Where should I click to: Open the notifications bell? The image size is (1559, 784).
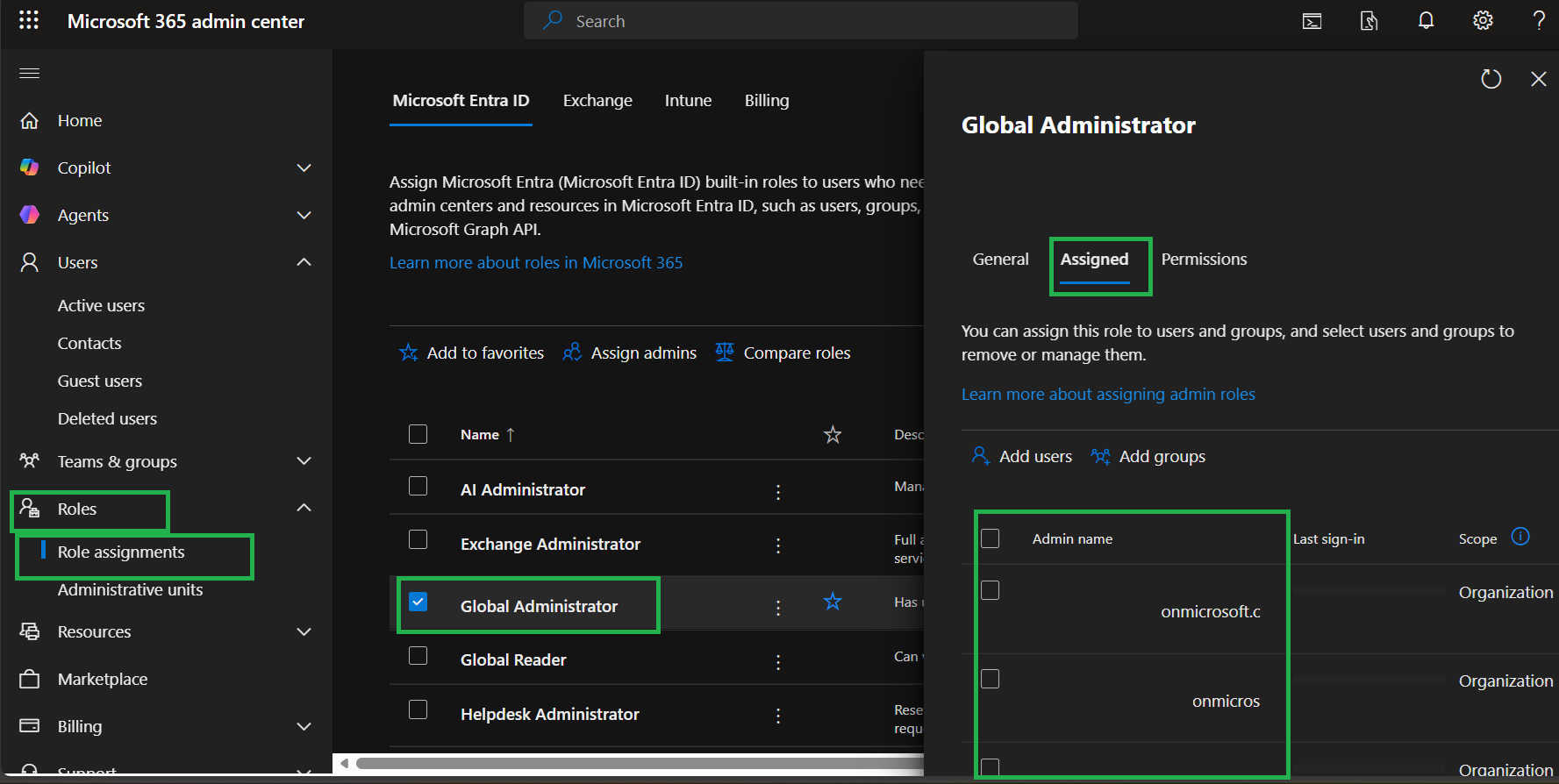click(x=1426, y=21)
